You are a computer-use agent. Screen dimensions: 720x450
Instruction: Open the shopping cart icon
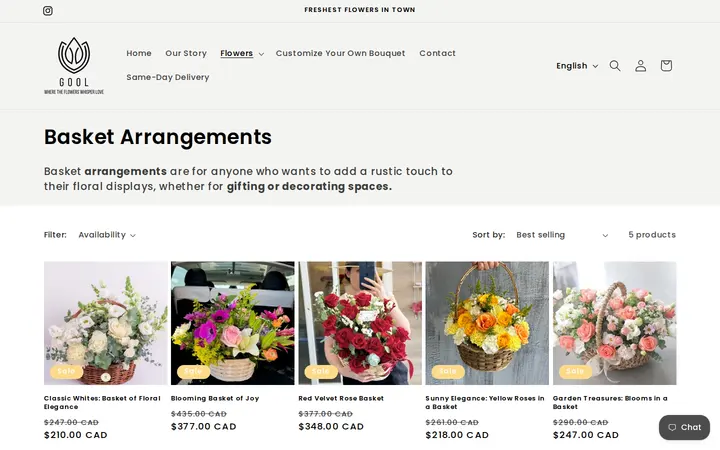coord(666,66)
